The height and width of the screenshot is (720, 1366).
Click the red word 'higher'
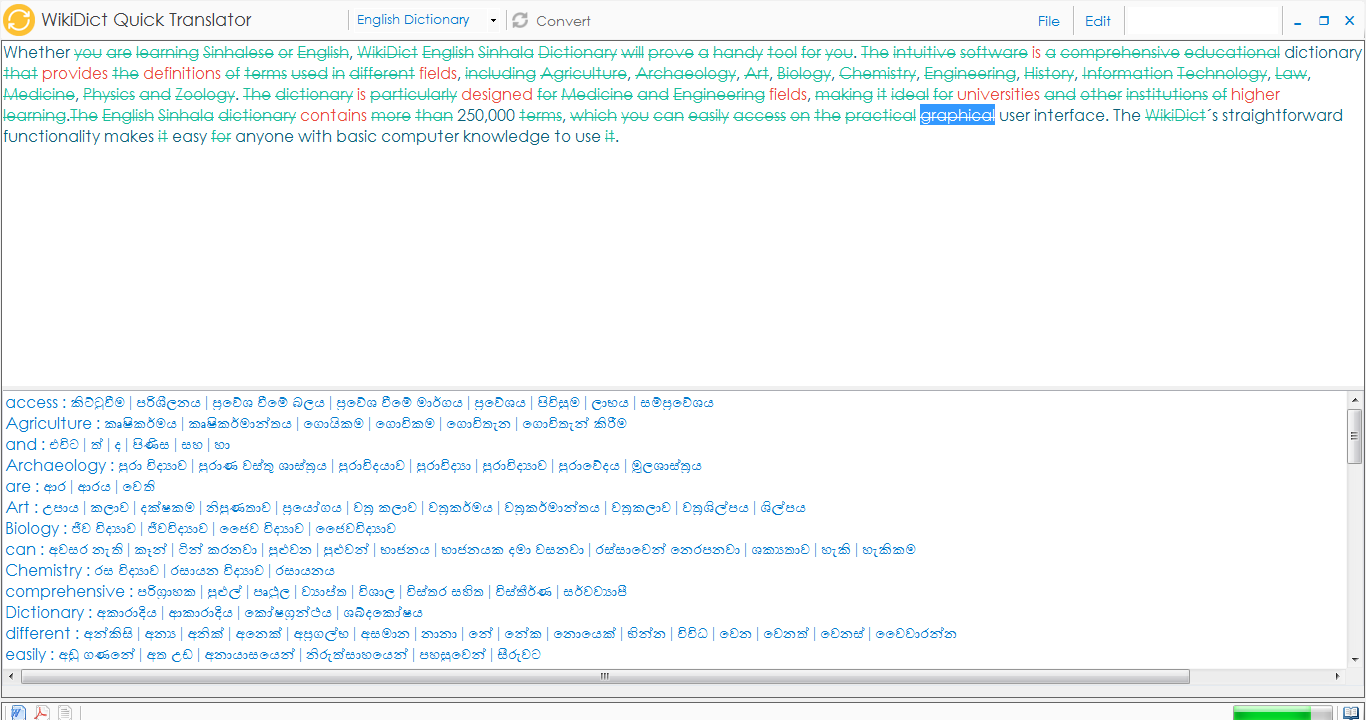pyautogui.click(x=1255, y=94)
